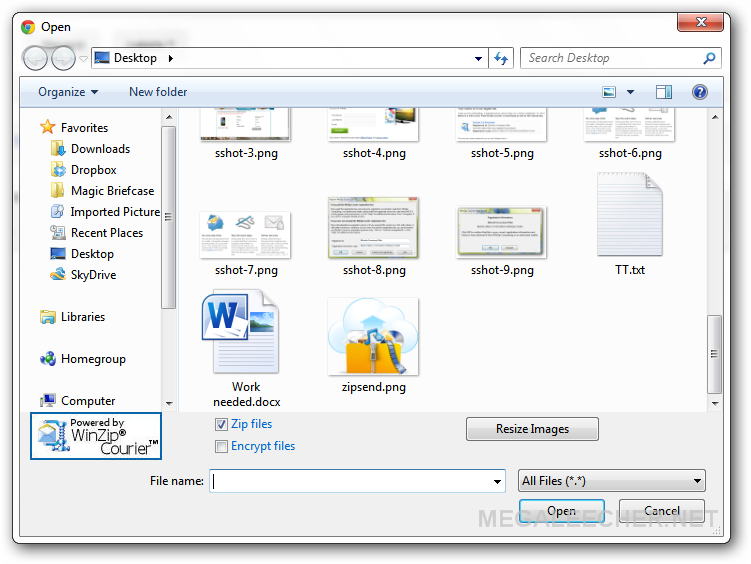This screenshot has height=564, width=751.
Task: Select the sshot-9.png thumbnail
Action: coord(501,232)
